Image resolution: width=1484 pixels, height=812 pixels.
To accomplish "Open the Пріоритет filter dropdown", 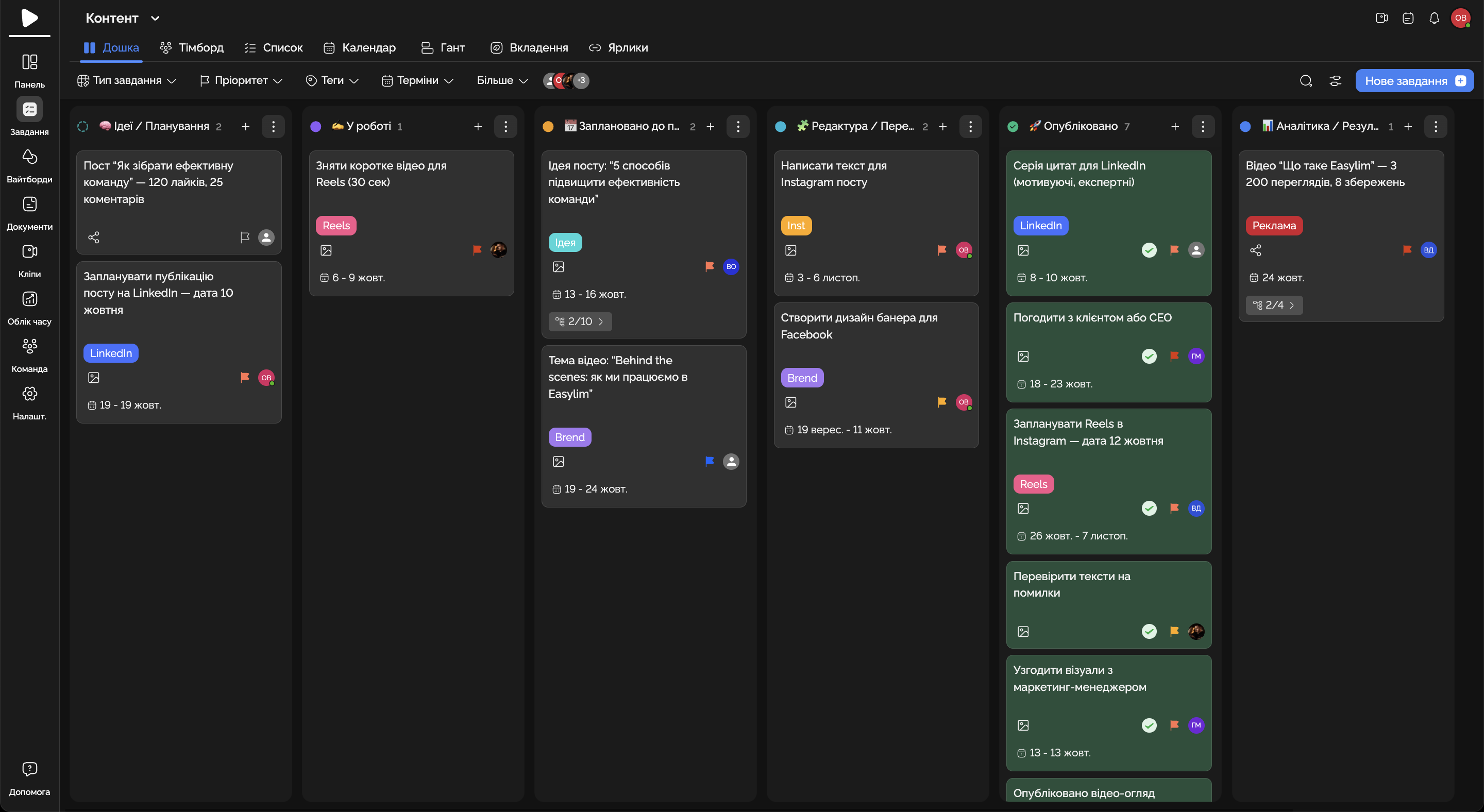I will point(241,80).
